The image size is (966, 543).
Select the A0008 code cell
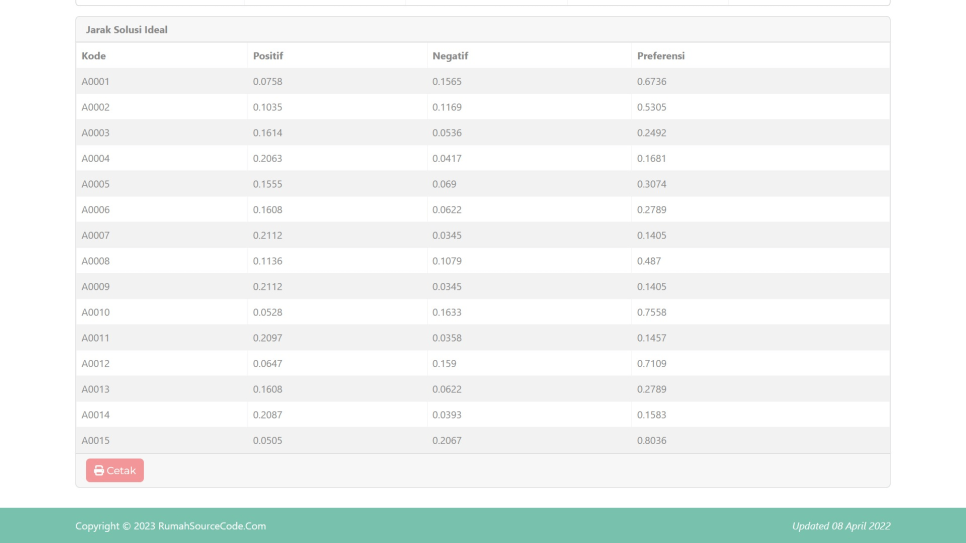coord(95,261)
